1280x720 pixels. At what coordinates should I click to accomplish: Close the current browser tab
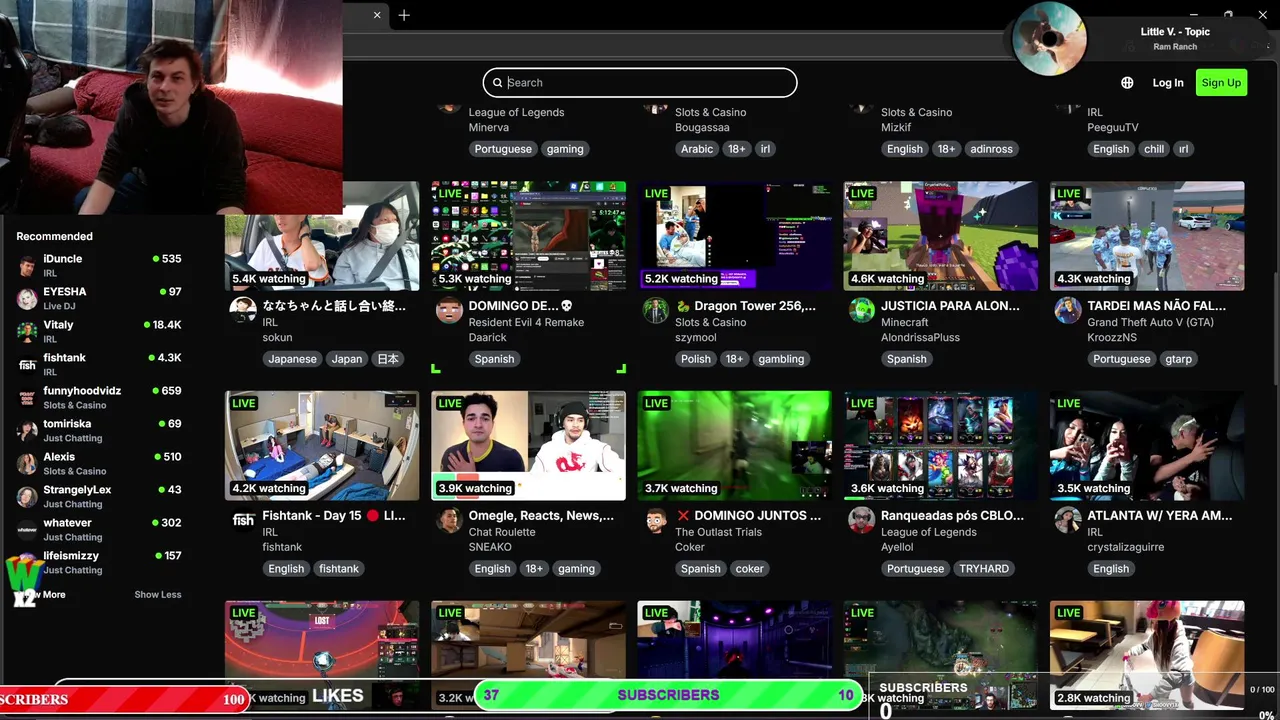(377, 15)
